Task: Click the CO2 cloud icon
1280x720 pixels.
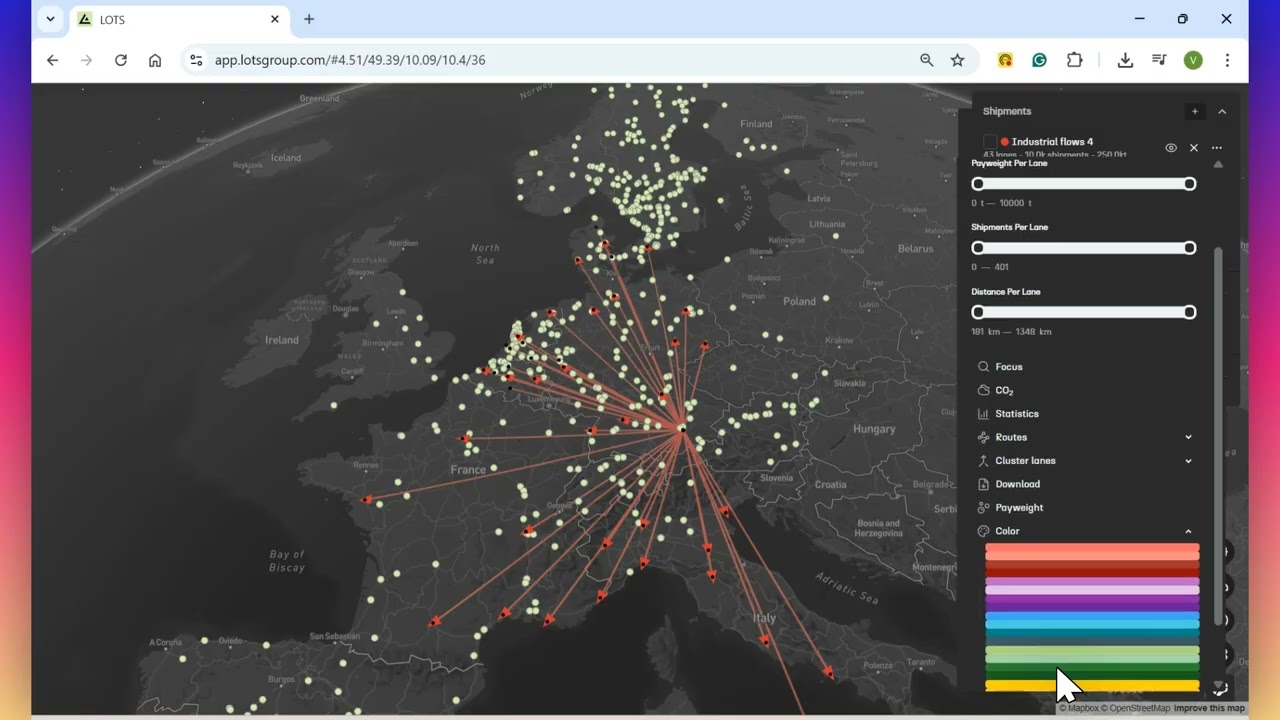Action: point(983,390)
